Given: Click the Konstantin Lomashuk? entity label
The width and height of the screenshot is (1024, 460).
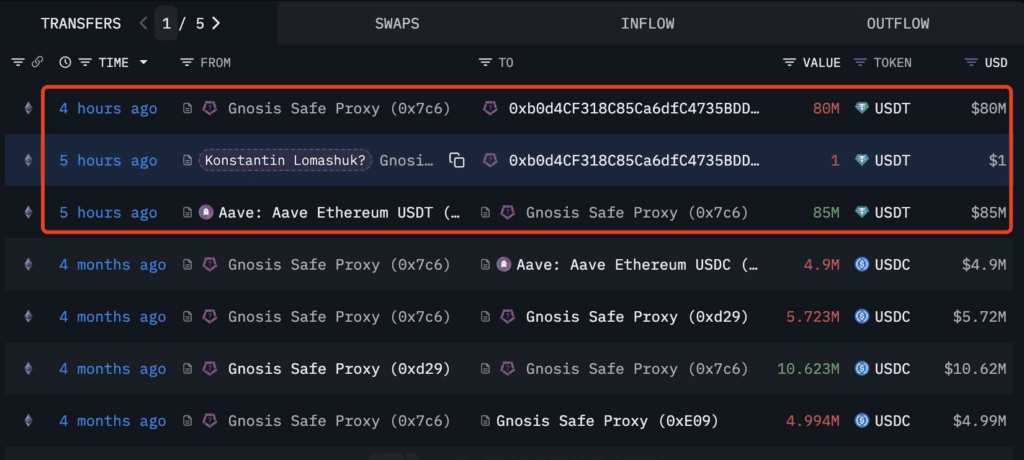Looking at the screenshot, I should point(285,160).
